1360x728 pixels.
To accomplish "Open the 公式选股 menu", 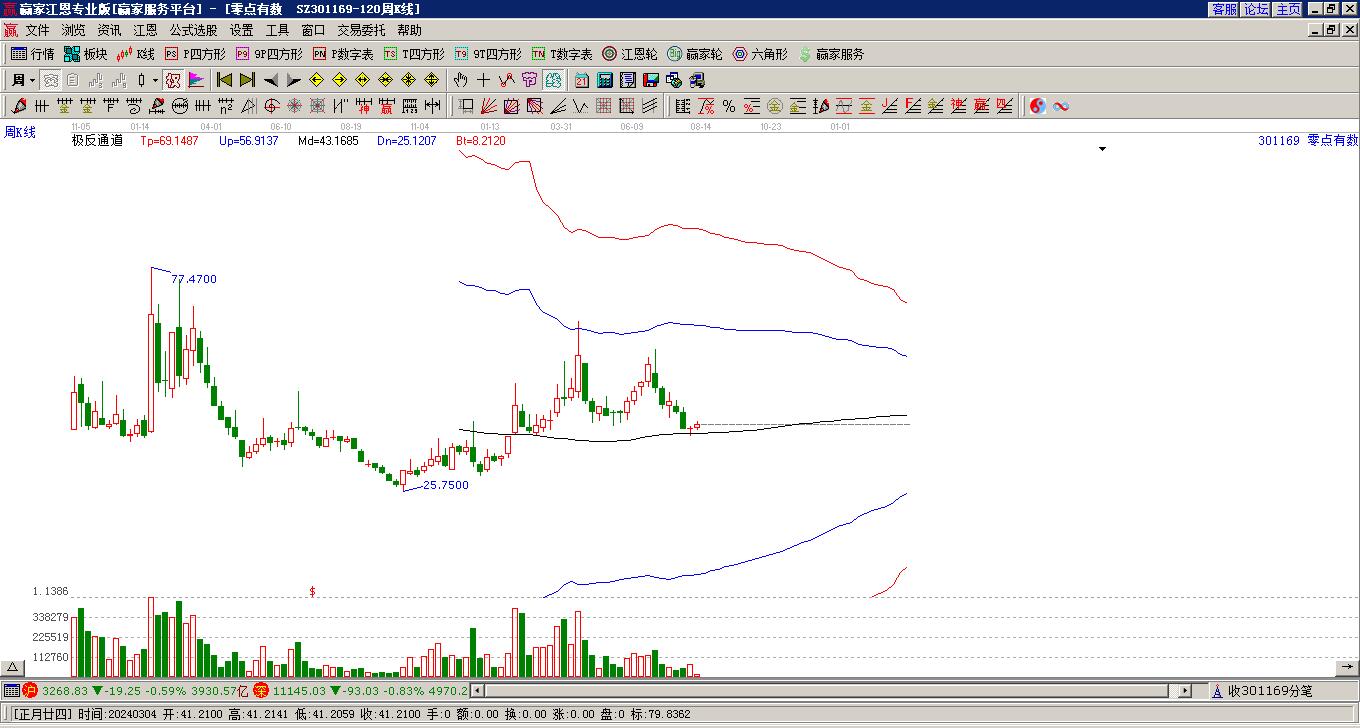I will pos(193,30).
